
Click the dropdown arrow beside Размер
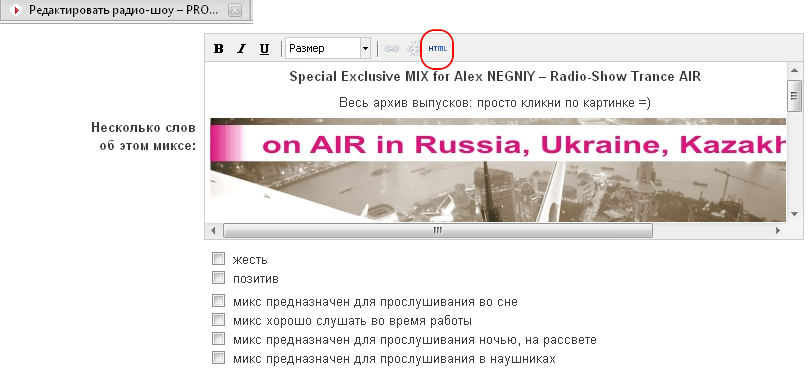(x=365, y=49)
